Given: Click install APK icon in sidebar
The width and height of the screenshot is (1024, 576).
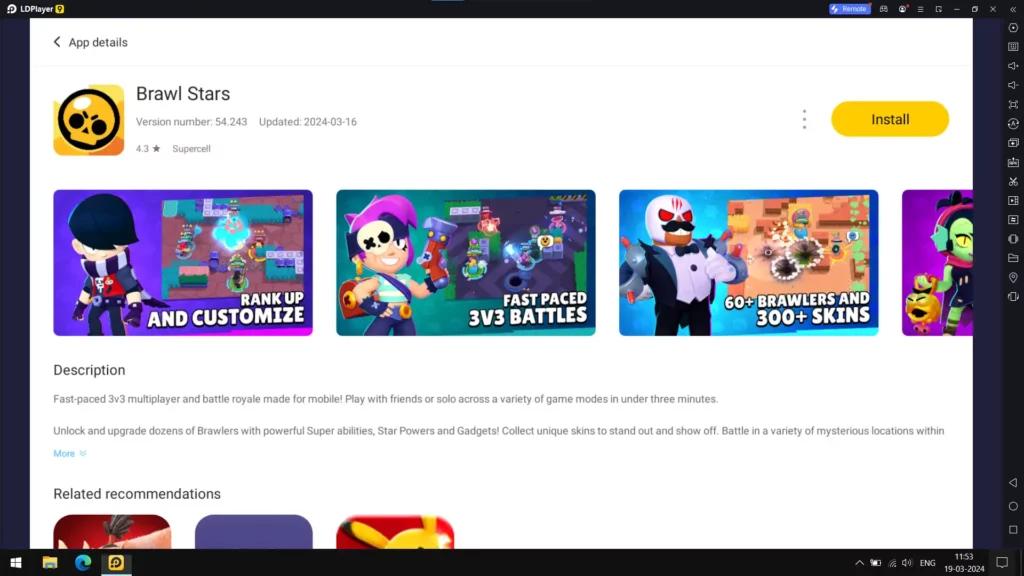Looking at the screenshot, I should (x=1013, y=162).
